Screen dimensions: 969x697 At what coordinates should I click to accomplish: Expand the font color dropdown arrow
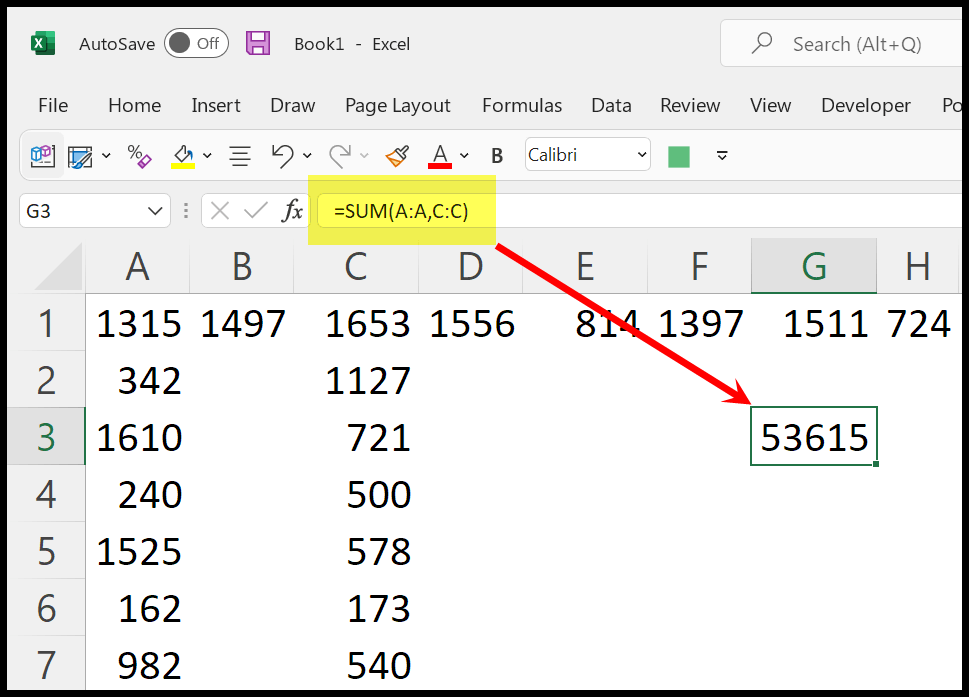click(464, 156)
